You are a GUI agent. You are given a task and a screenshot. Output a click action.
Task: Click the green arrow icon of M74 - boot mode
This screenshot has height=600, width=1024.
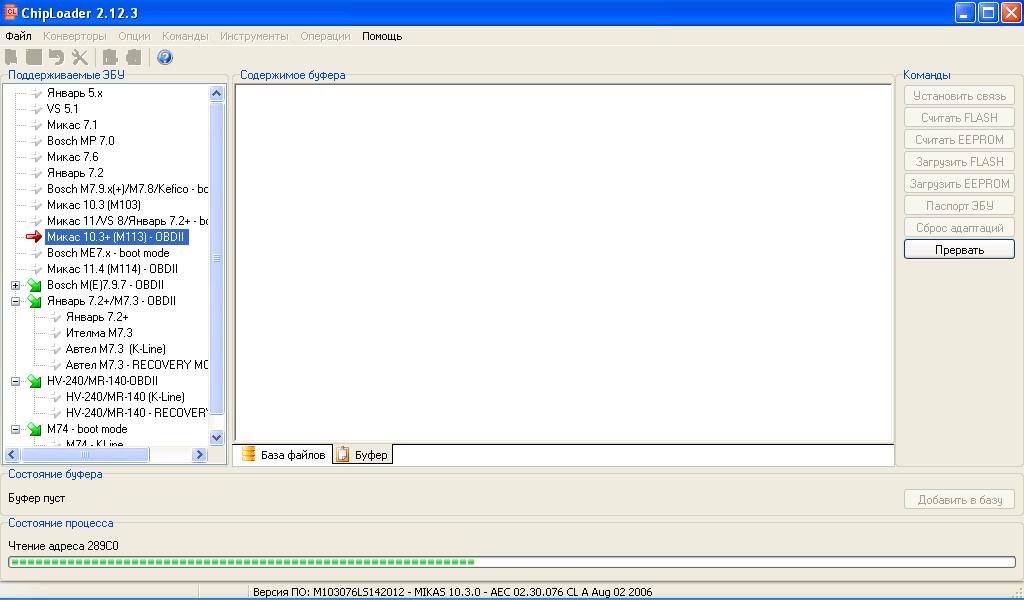click(x=35, y=429)
